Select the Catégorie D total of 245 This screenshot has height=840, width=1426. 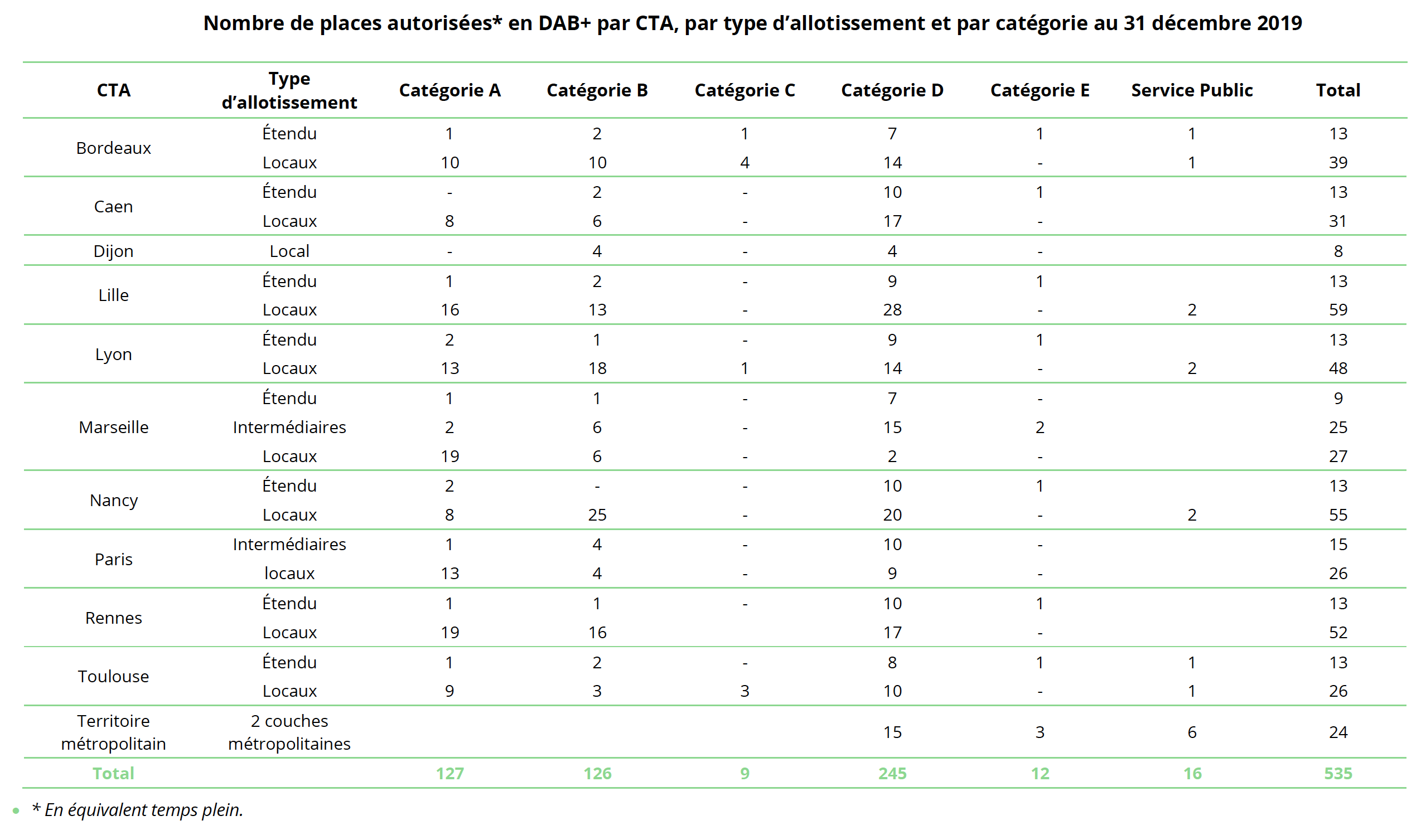tap(892, 773)
